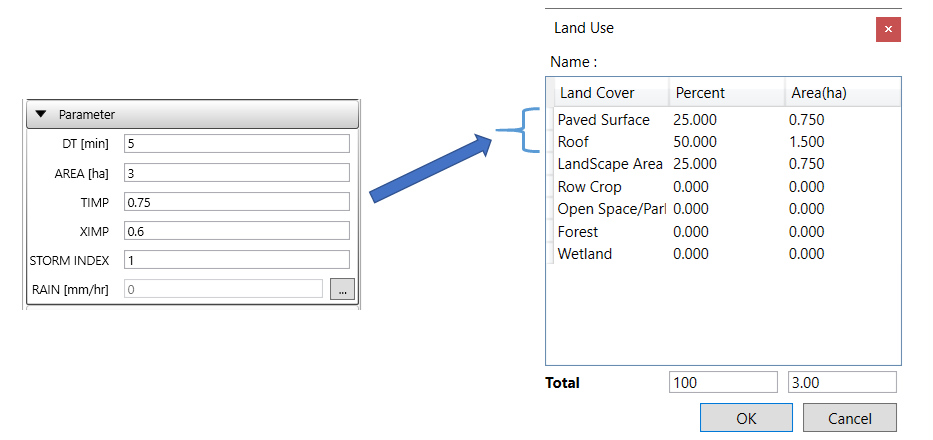Viewport: 933px width, 440px height.
Task: Click the STORM INDEX input field
Action: 236,260
